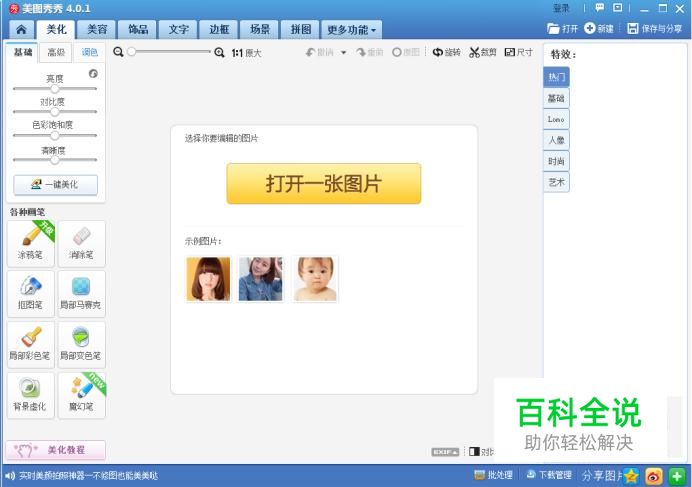Click the 原图 original image button
This screenshot has height=487, width=692.
[x=406, y=52]
